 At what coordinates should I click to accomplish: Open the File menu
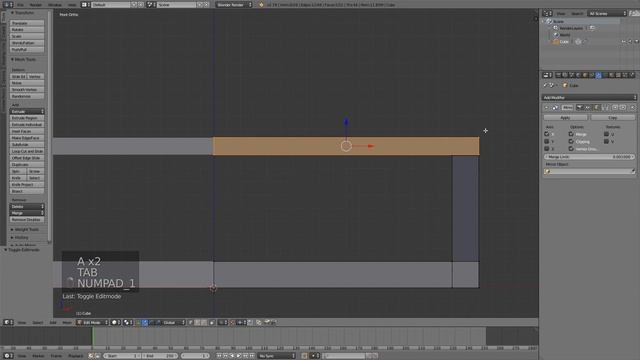[x=20, y=5]
